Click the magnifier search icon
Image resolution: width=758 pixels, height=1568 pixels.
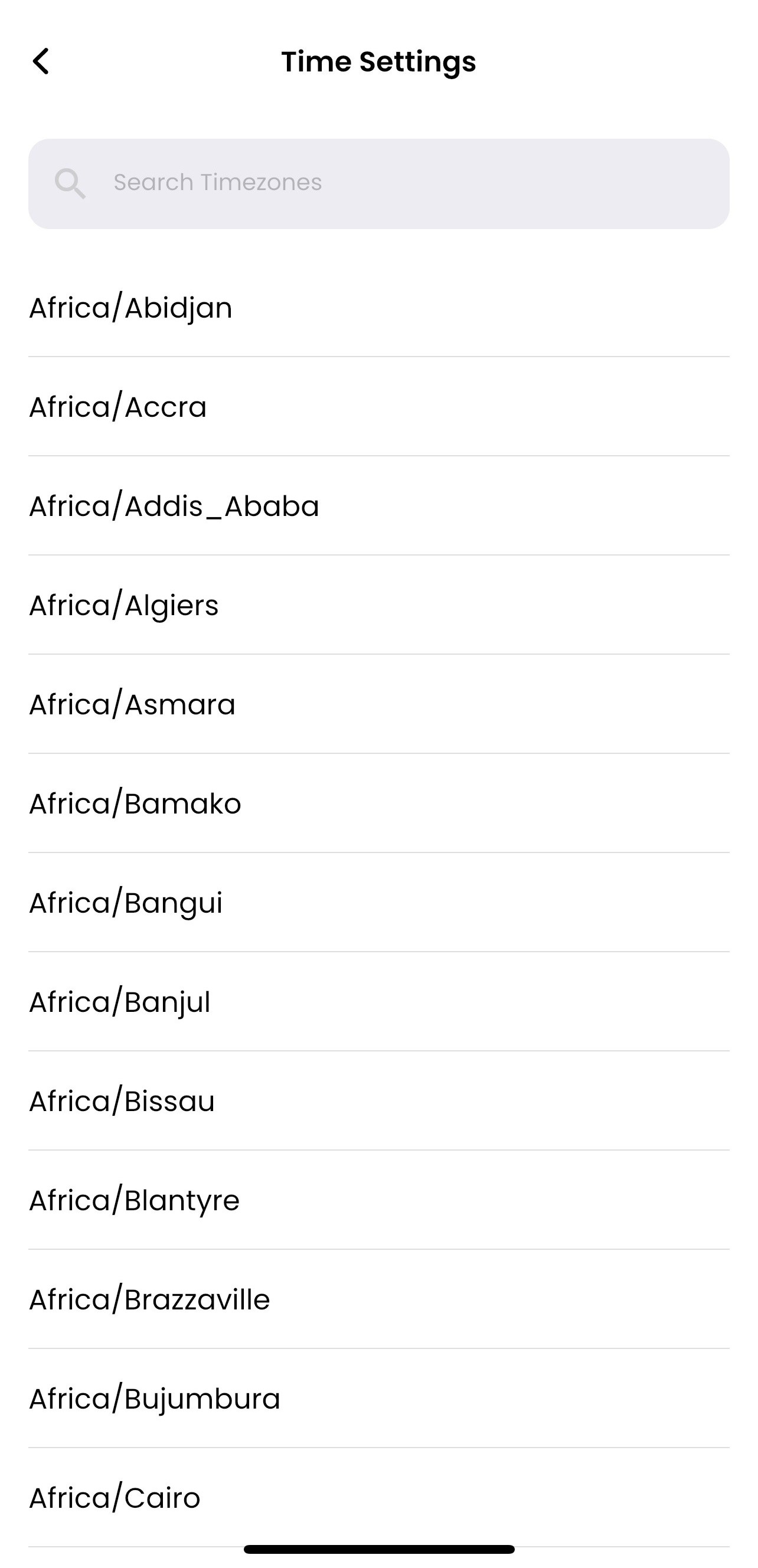[x=70, y=183]
